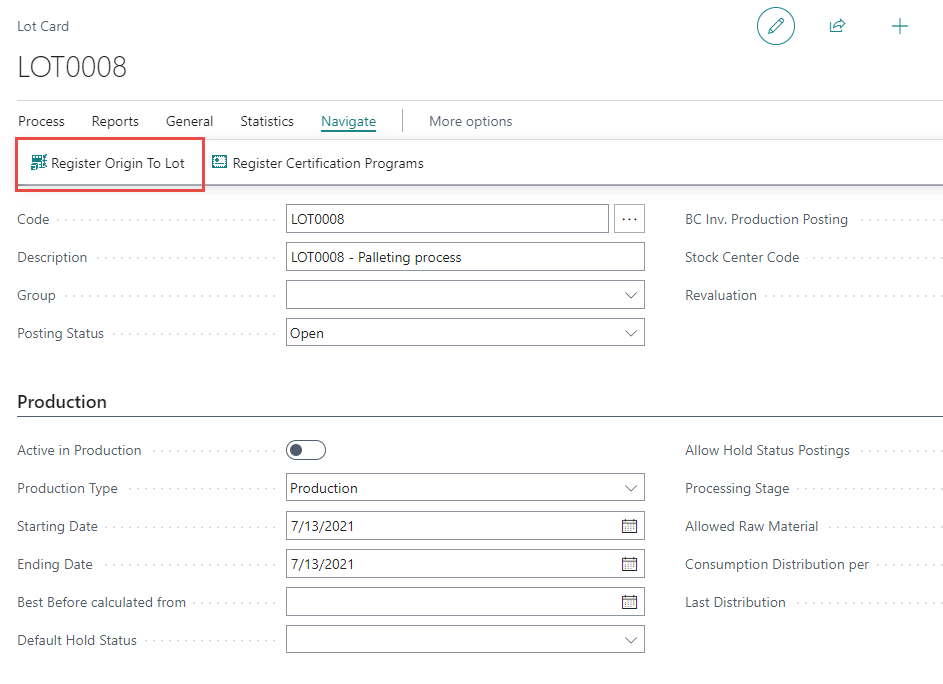Open the Starting Date calendar picker
This screenshot has height=684, width=943.
(x=629, y=526)
